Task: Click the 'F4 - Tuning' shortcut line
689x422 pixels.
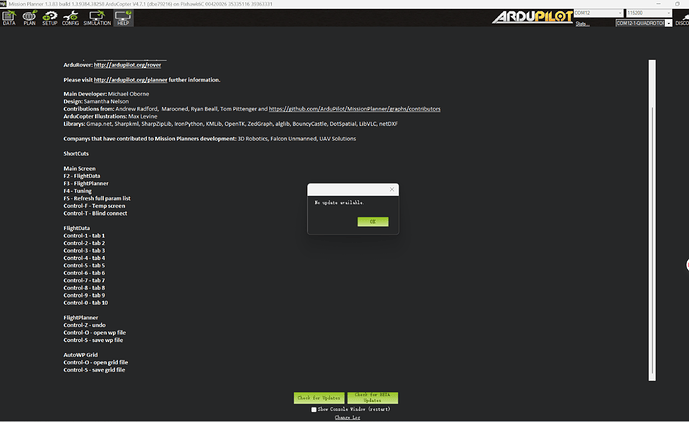Action: click(x=77, y=191)
